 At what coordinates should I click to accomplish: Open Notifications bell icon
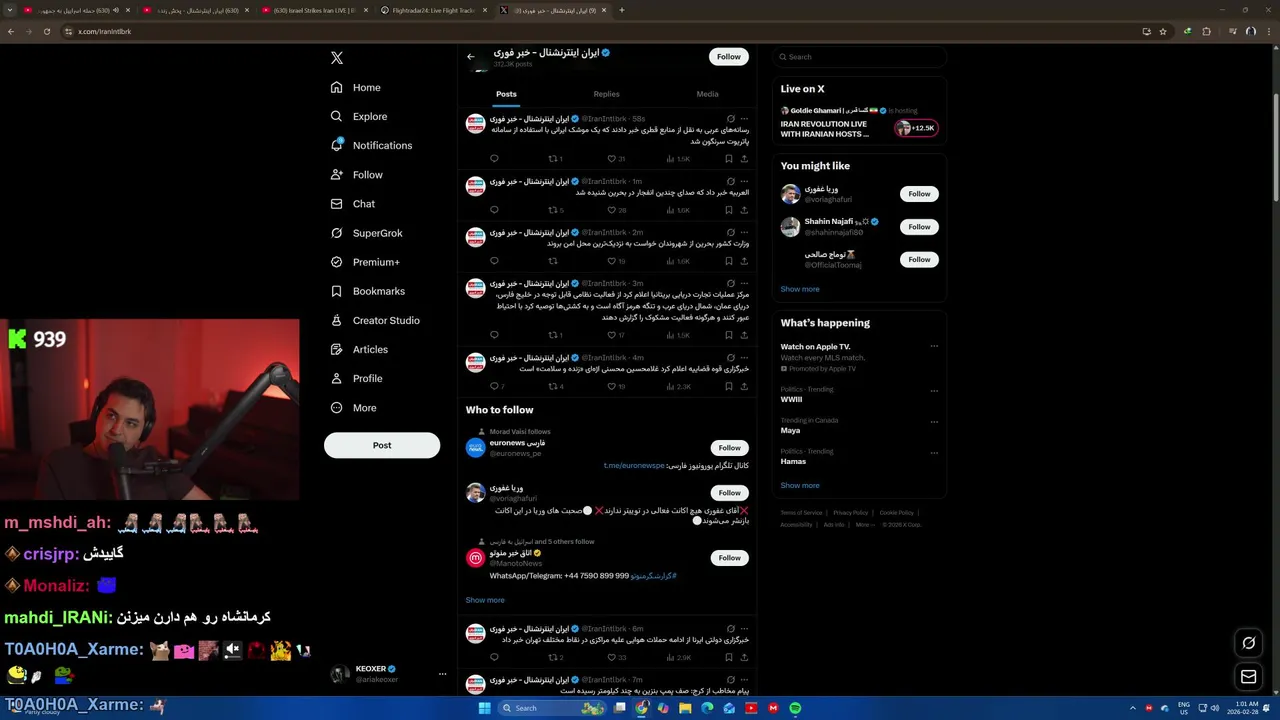click(337, 145)
